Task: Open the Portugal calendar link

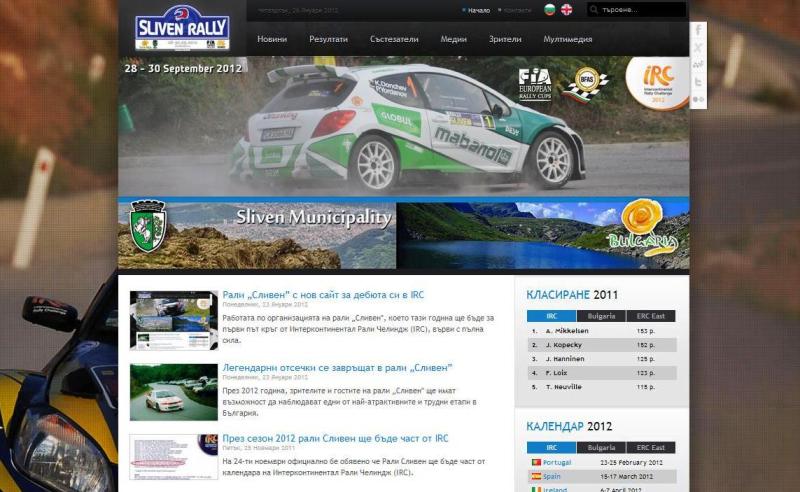Action: point(557,462)
